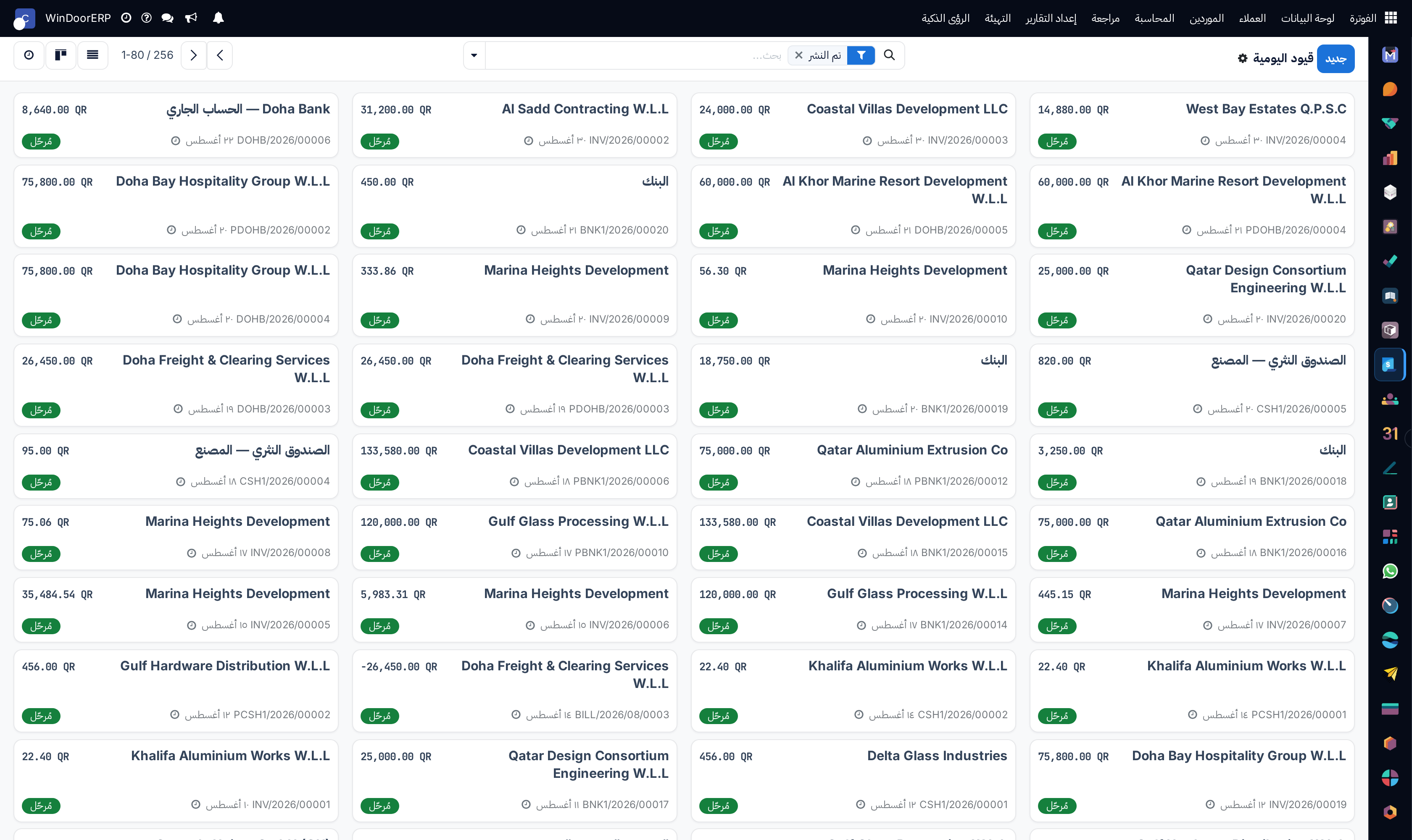The width and height of the screenshot is (1412, 840).
Task: Click reference PBNK1/2026/00012 text
Action: coord(961,481)
